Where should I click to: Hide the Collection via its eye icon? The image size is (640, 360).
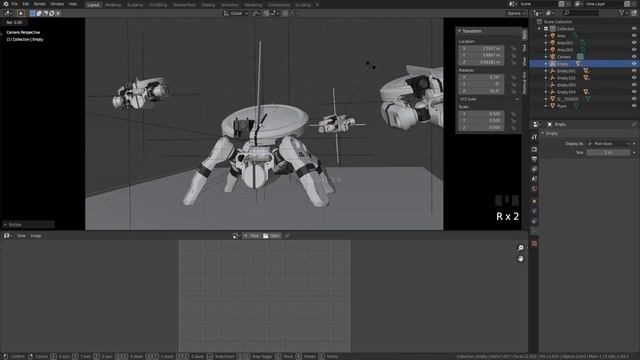(634, 29)
